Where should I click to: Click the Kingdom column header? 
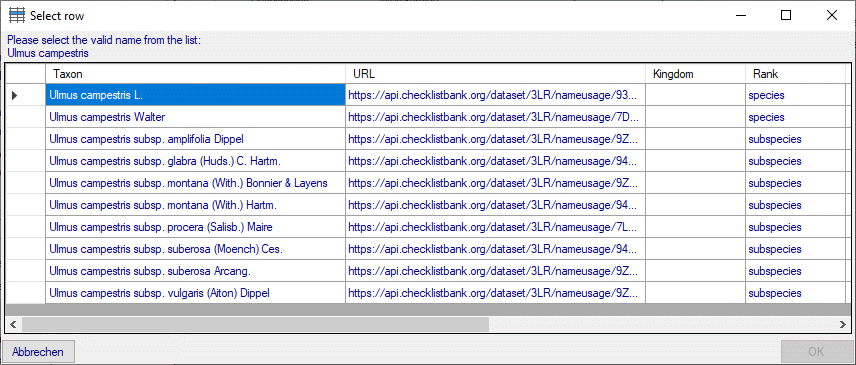pos(696,74)
